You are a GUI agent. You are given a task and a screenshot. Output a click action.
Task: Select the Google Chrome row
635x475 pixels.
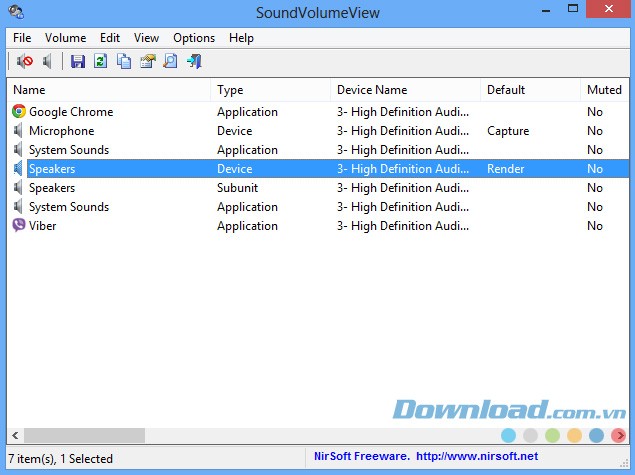pos(70,112)
